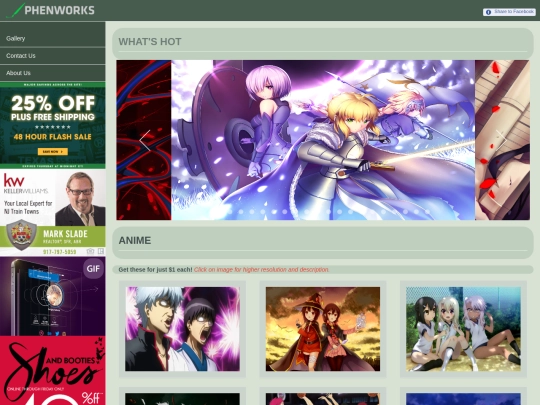The width and height of the screenshot is (540, 405).
Task: Open the witch hat girls sunset thumbnail
Action: tap(323, 329)
